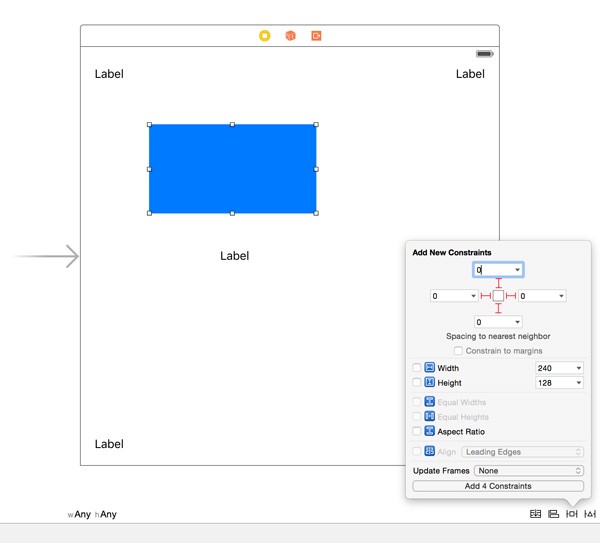
Task: Check the Equal Heights checkbox
Action: point(417,416)
